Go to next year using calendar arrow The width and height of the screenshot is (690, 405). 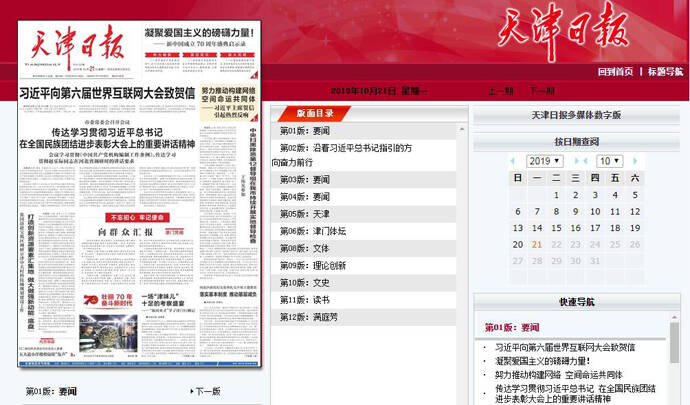[x=576, y=161]
